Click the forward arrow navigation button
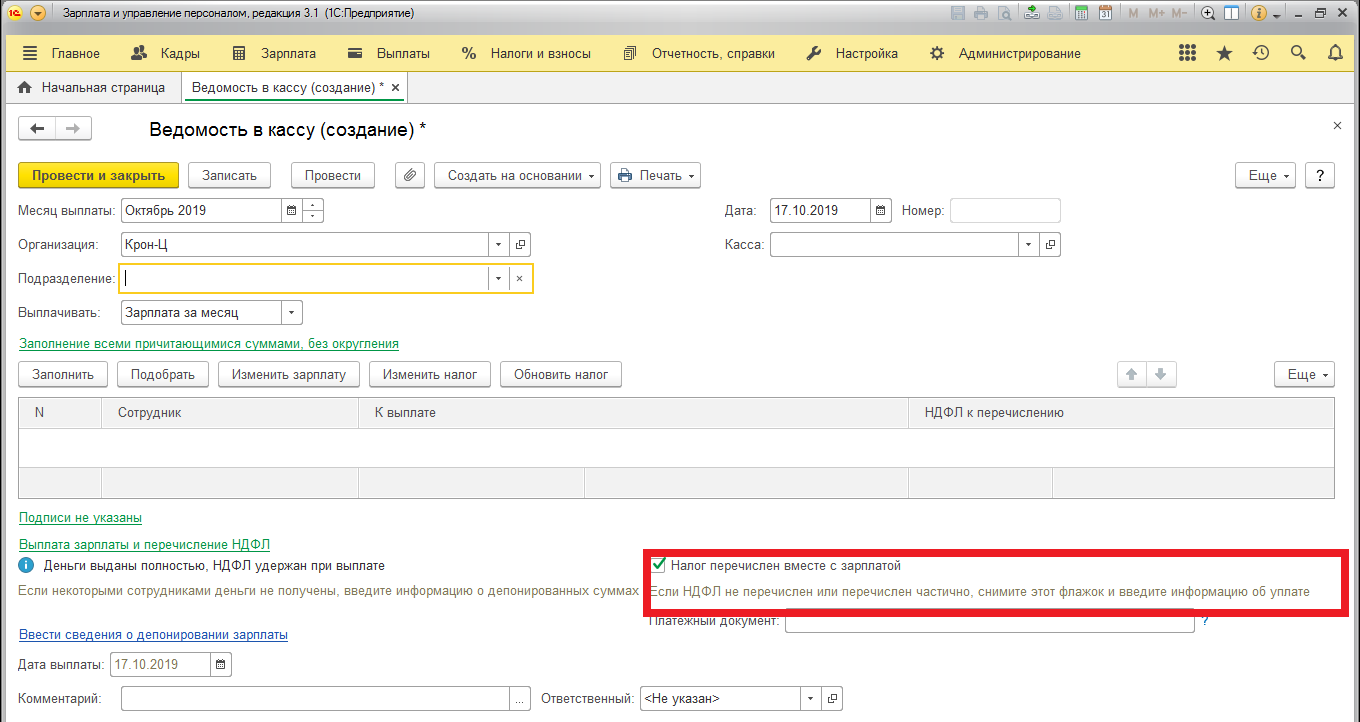The image size is (1360, 722). click(73, 128)
